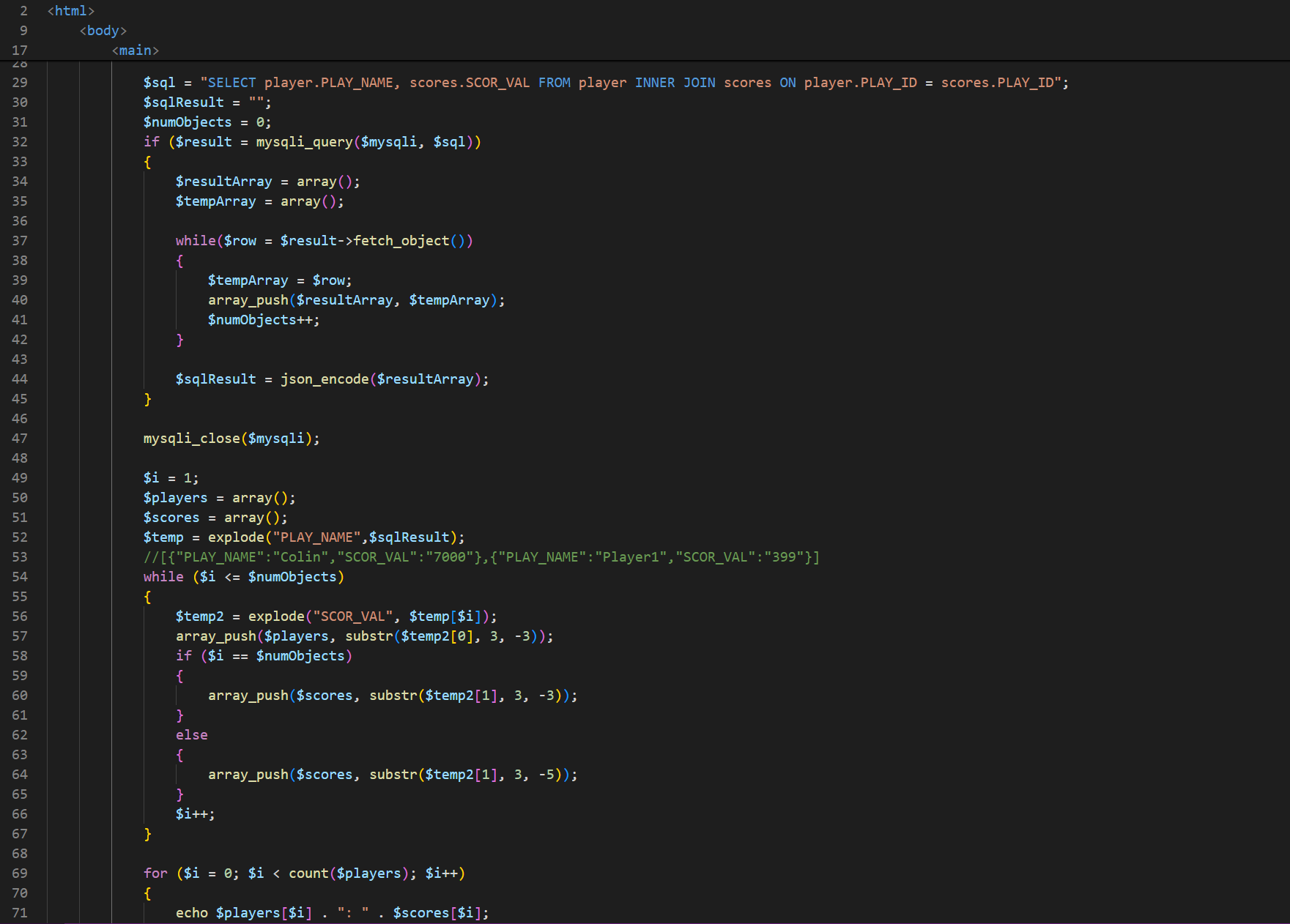Click the JSON sample comment line
Viewport: 1290px width, 924px height.
coord(482,557)
